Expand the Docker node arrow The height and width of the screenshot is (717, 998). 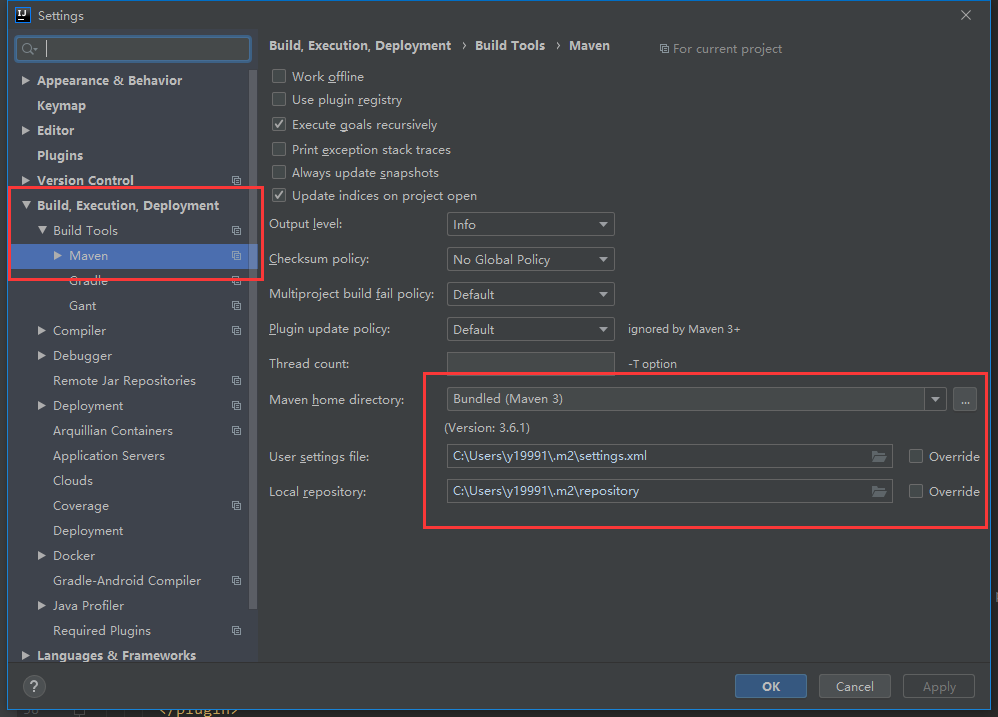pos(41,555)
